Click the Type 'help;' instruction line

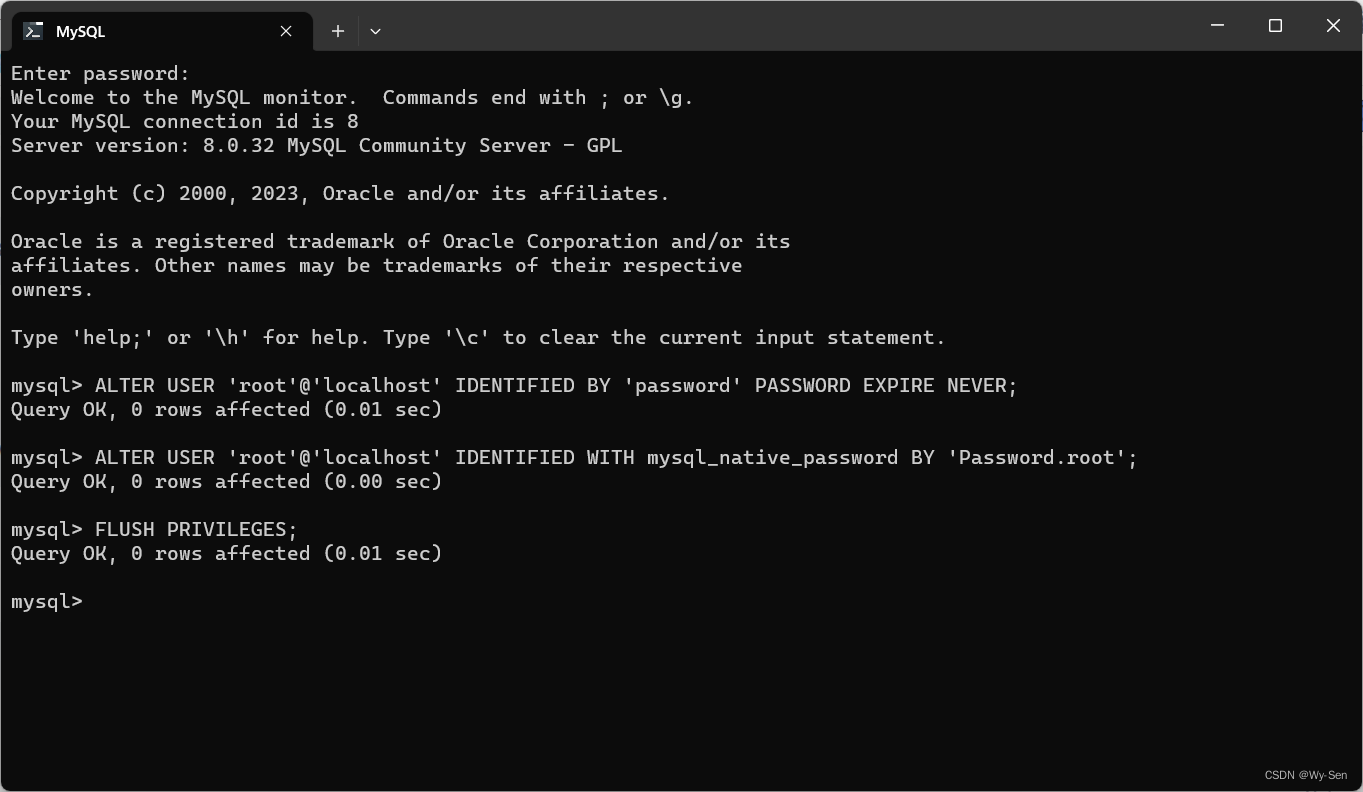477,337
